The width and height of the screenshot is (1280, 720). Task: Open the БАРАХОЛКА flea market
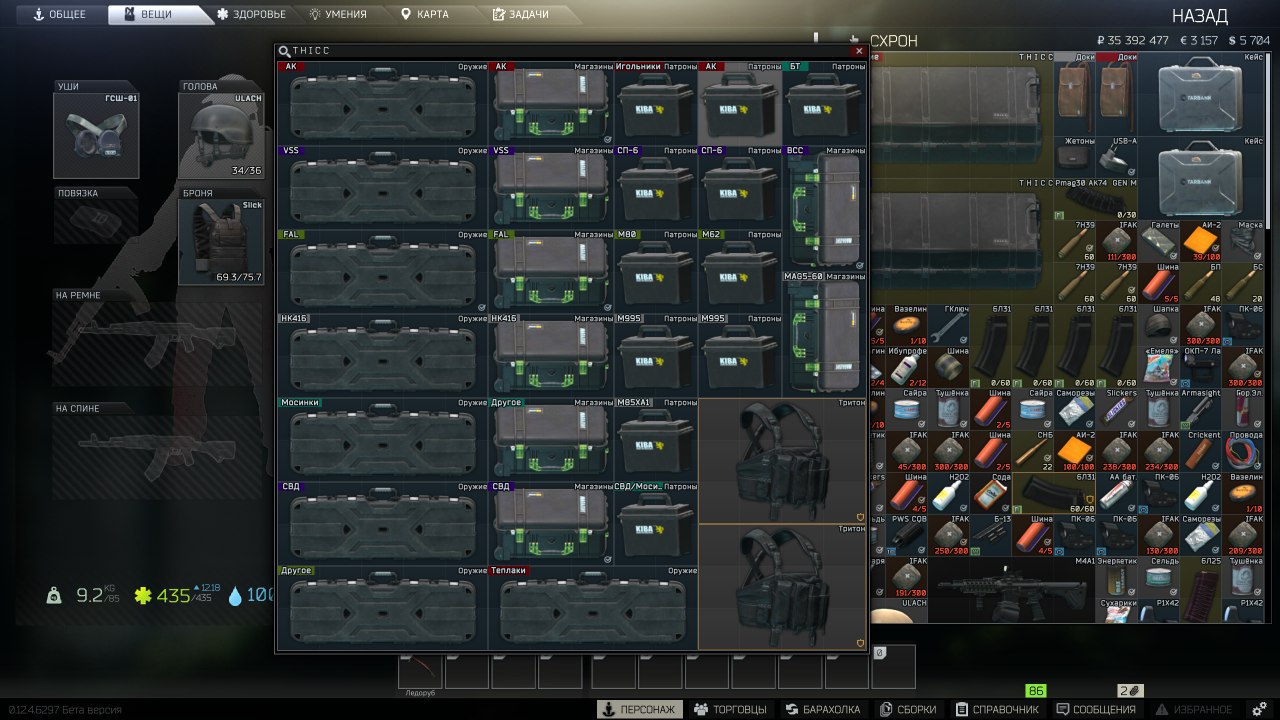tap(823, 709)
